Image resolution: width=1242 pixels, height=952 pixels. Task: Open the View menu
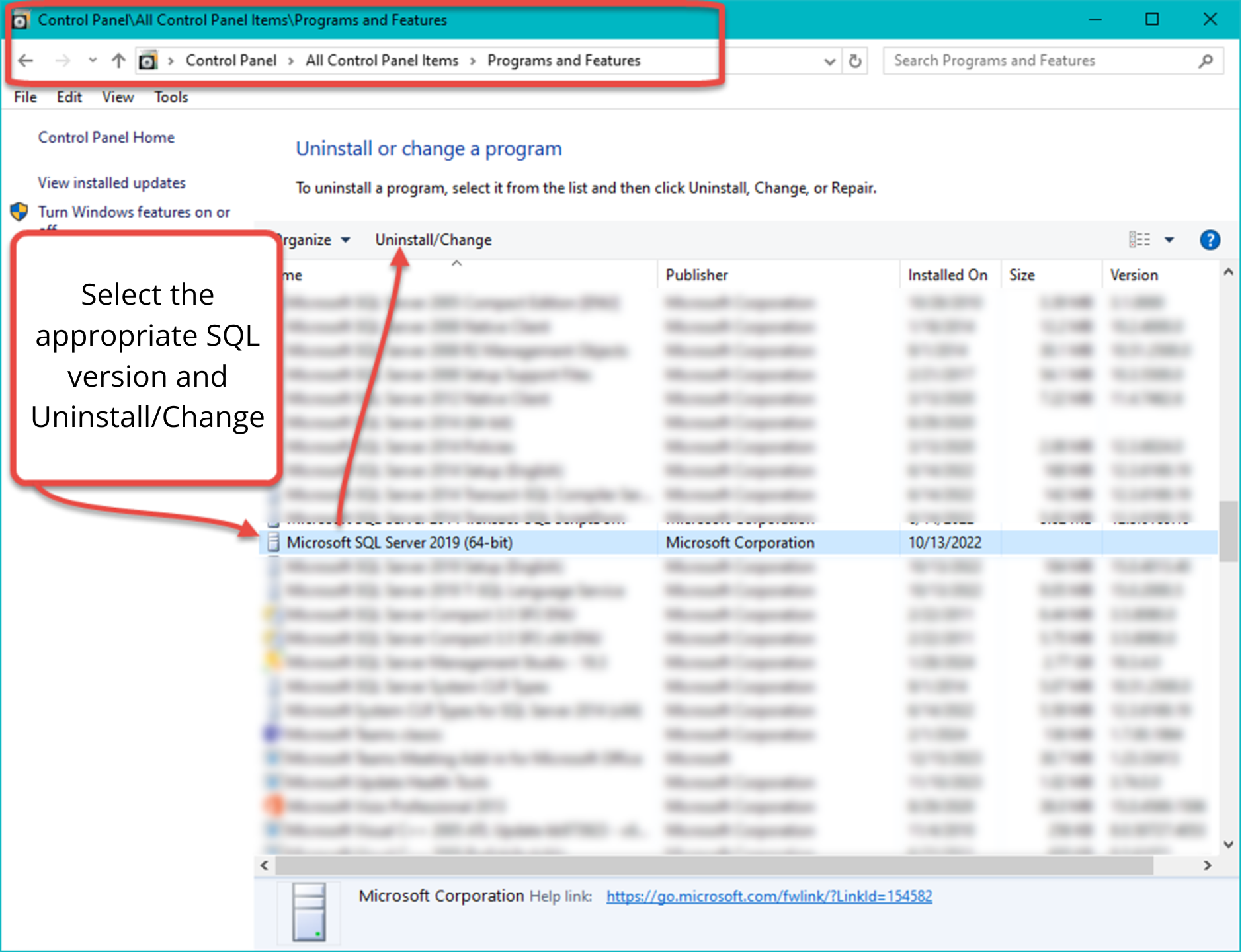pos(117,97)
